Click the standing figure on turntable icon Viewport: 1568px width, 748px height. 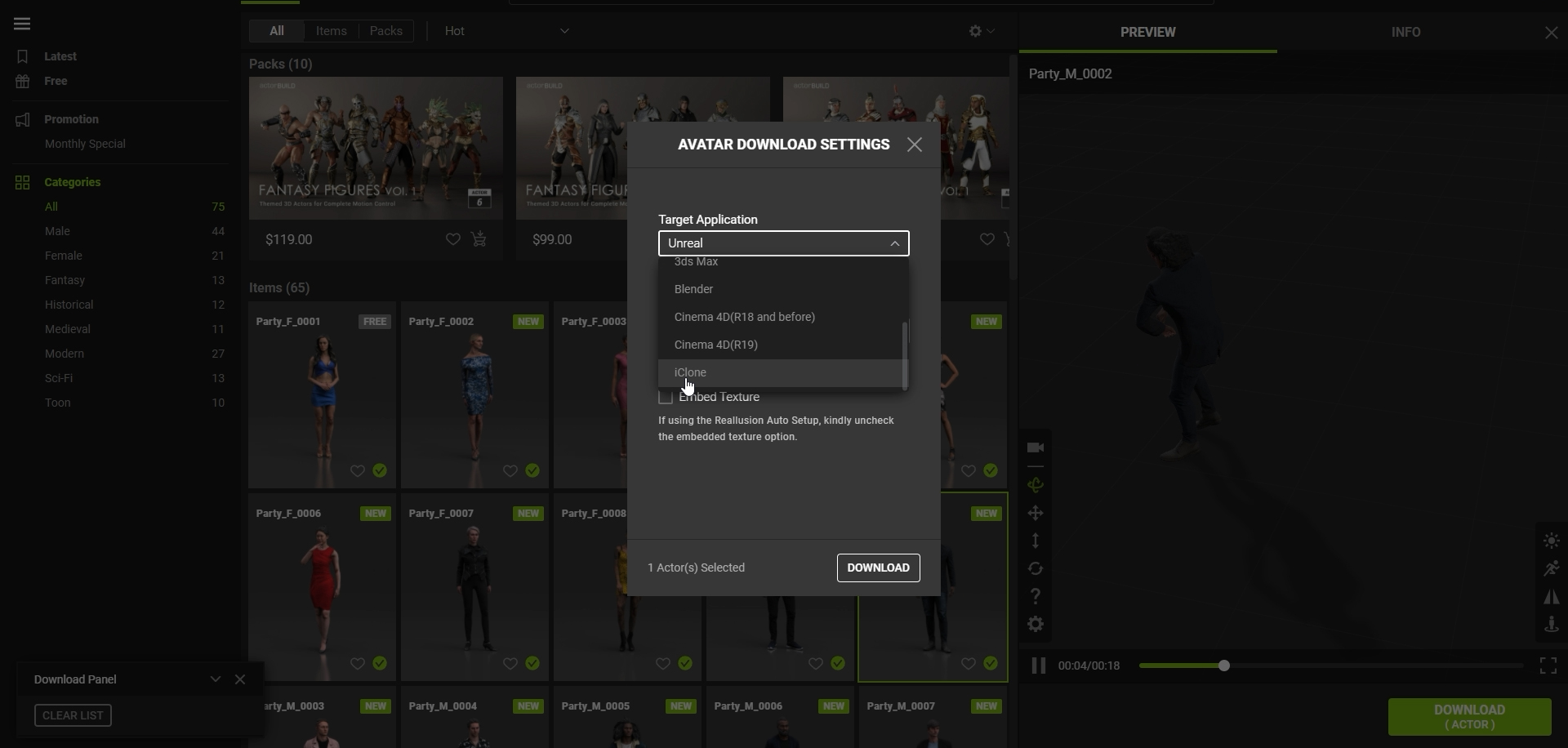[x=1552, y=625]
